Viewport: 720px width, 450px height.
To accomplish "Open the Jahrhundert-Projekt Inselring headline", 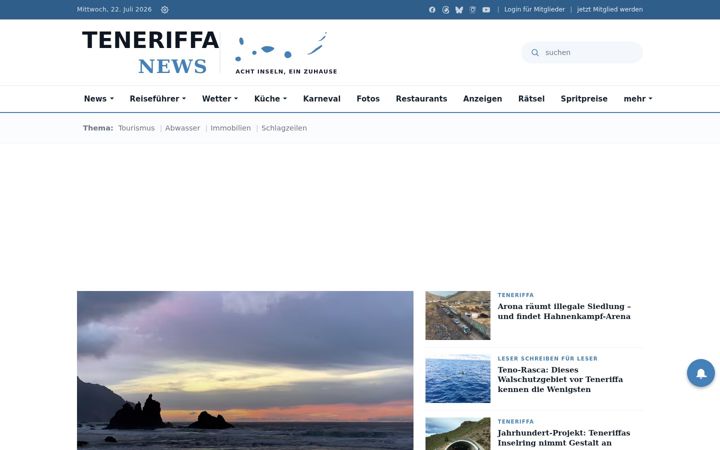I will pyautogui.click(x=564, y=438).
